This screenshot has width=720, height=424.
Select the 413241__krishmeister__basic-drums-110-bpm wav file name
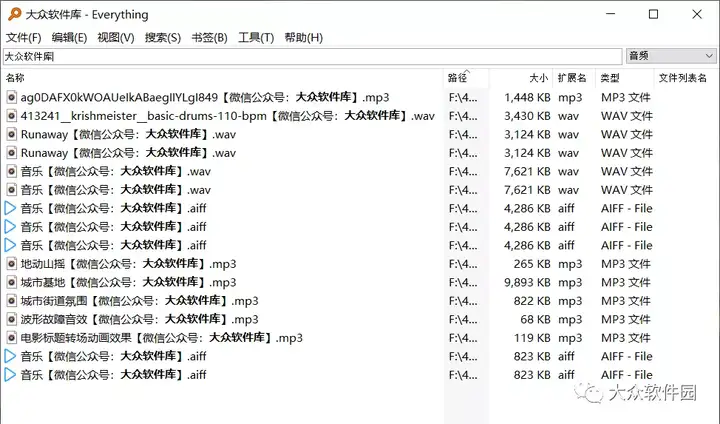click(x=227, y=116)
